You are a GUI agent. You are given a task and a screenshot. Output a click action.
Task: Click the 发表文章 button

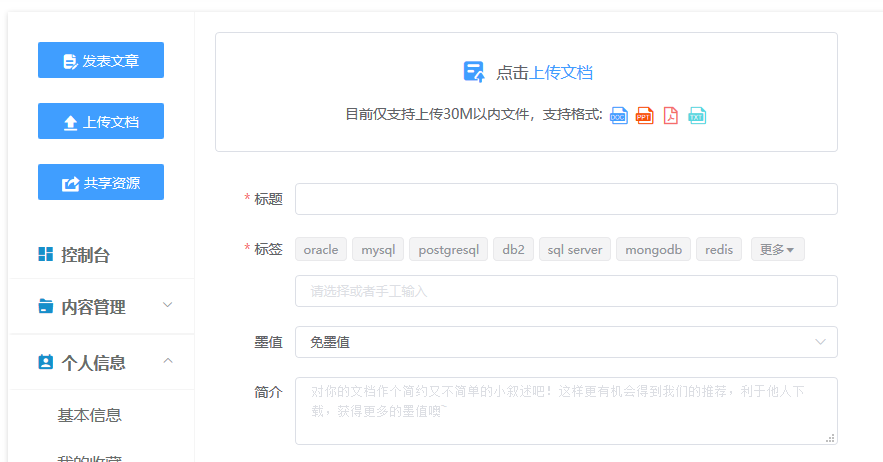[101, 60]
